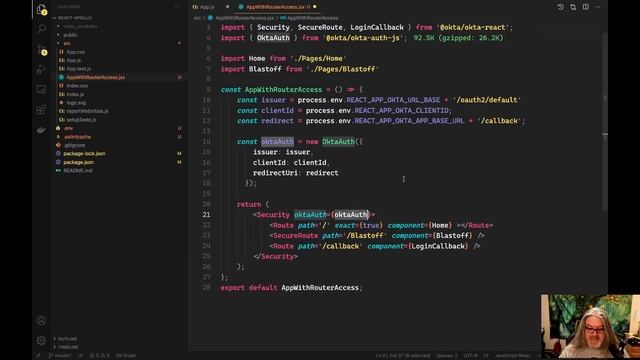The width and height of the screenshot is (640, 360).
Task: Open the Explorer view in activity bar
Action: 41,9
